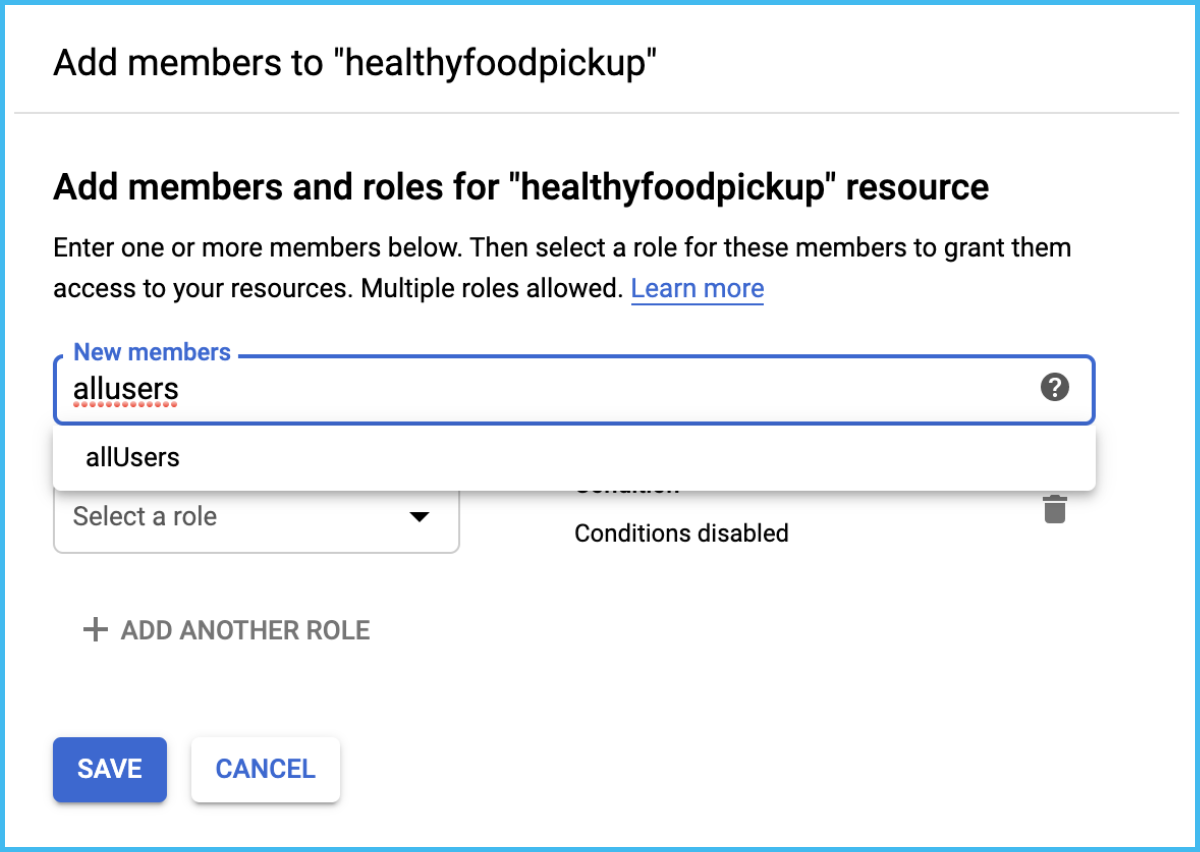Click the dialog title "Add members to healthyfoodpickup"
The width and height of the screenshot is (1200, 852).
coord(355,62)
